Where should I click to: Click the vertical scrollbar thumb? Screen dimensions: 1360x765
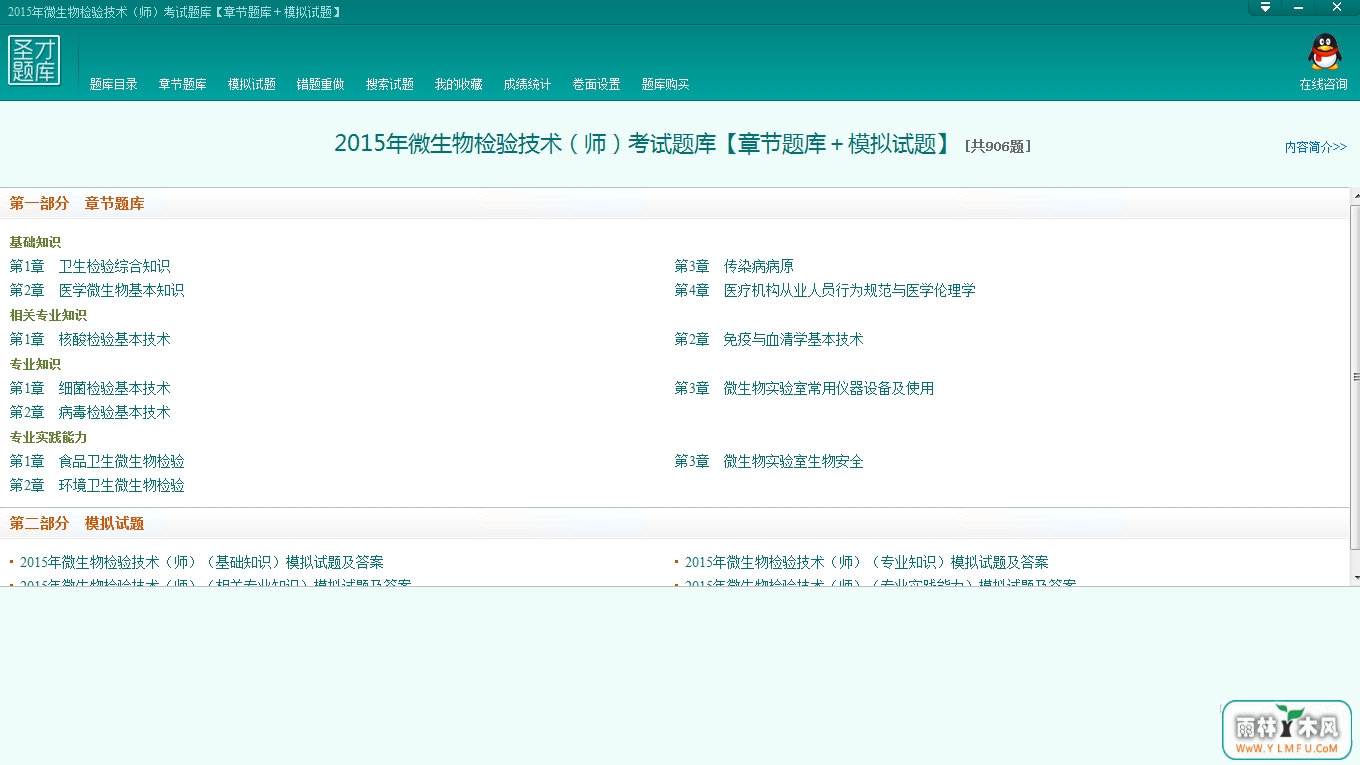click(1355, 377)
